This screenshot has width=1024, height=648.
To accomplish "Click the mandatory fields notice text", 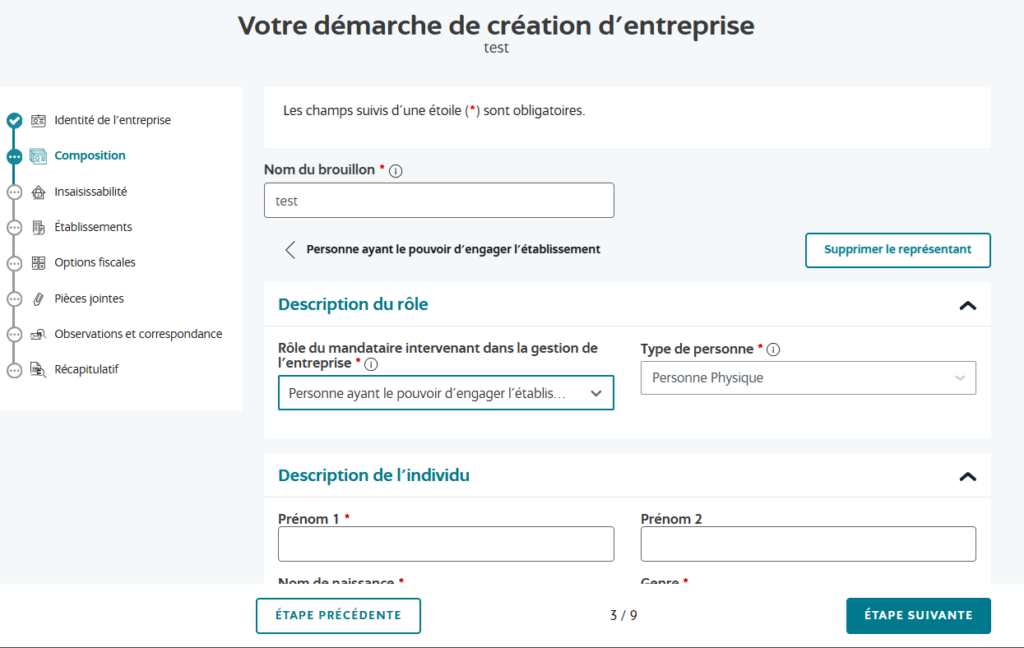I will click(x=434, y=111).
